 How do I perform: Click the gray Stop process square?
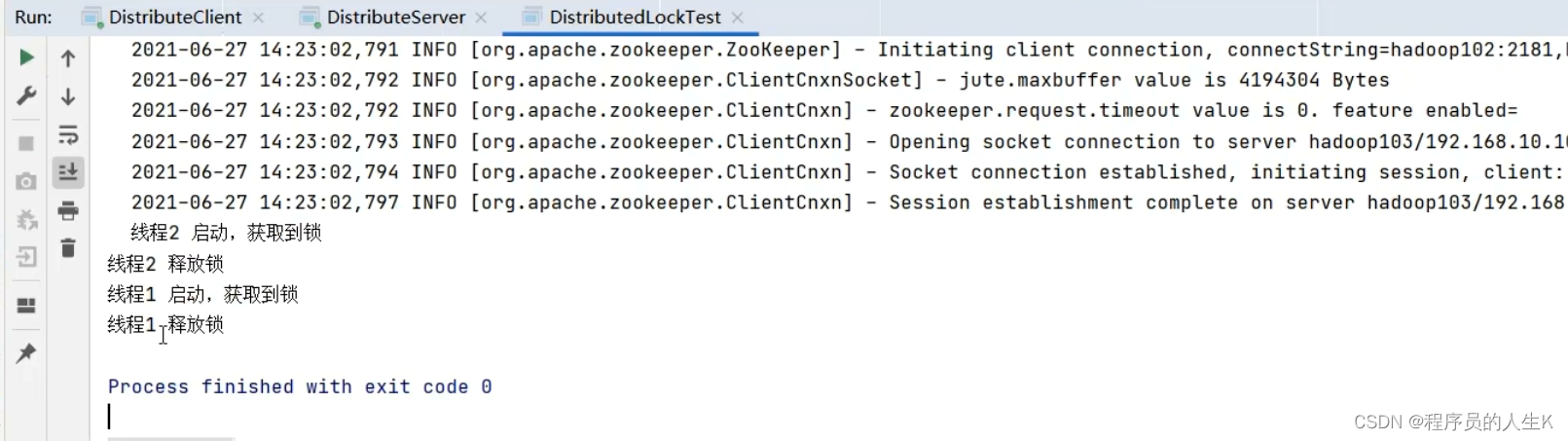pyautogui.click(x=26, y=143)
